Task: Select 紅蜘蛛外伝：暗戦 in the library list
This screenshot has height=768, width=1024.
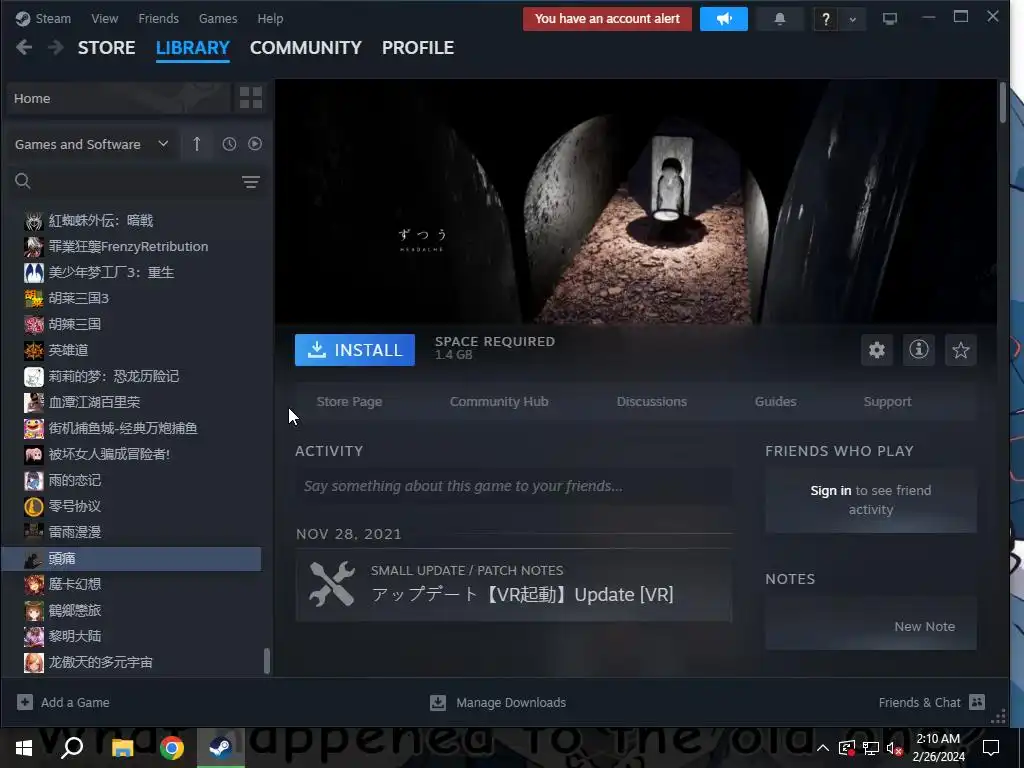Action: pyautogui.click(x=131, y=221)
